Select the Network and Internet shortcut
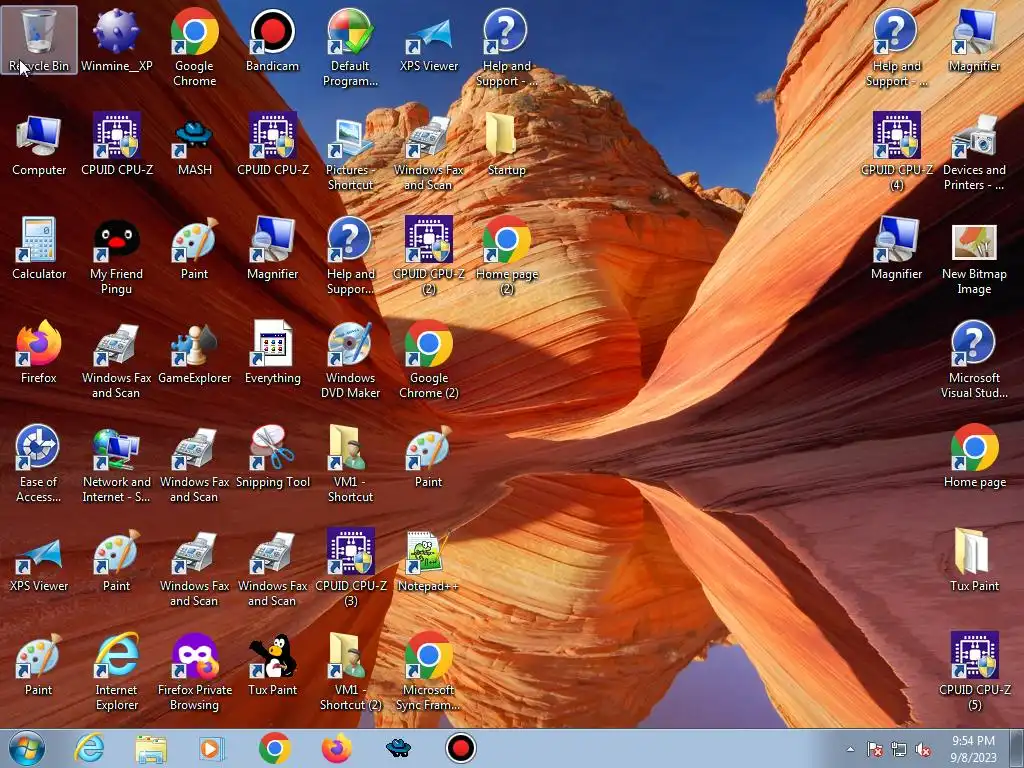This screenshot has width=1024, height=768. tap(116, 464)
